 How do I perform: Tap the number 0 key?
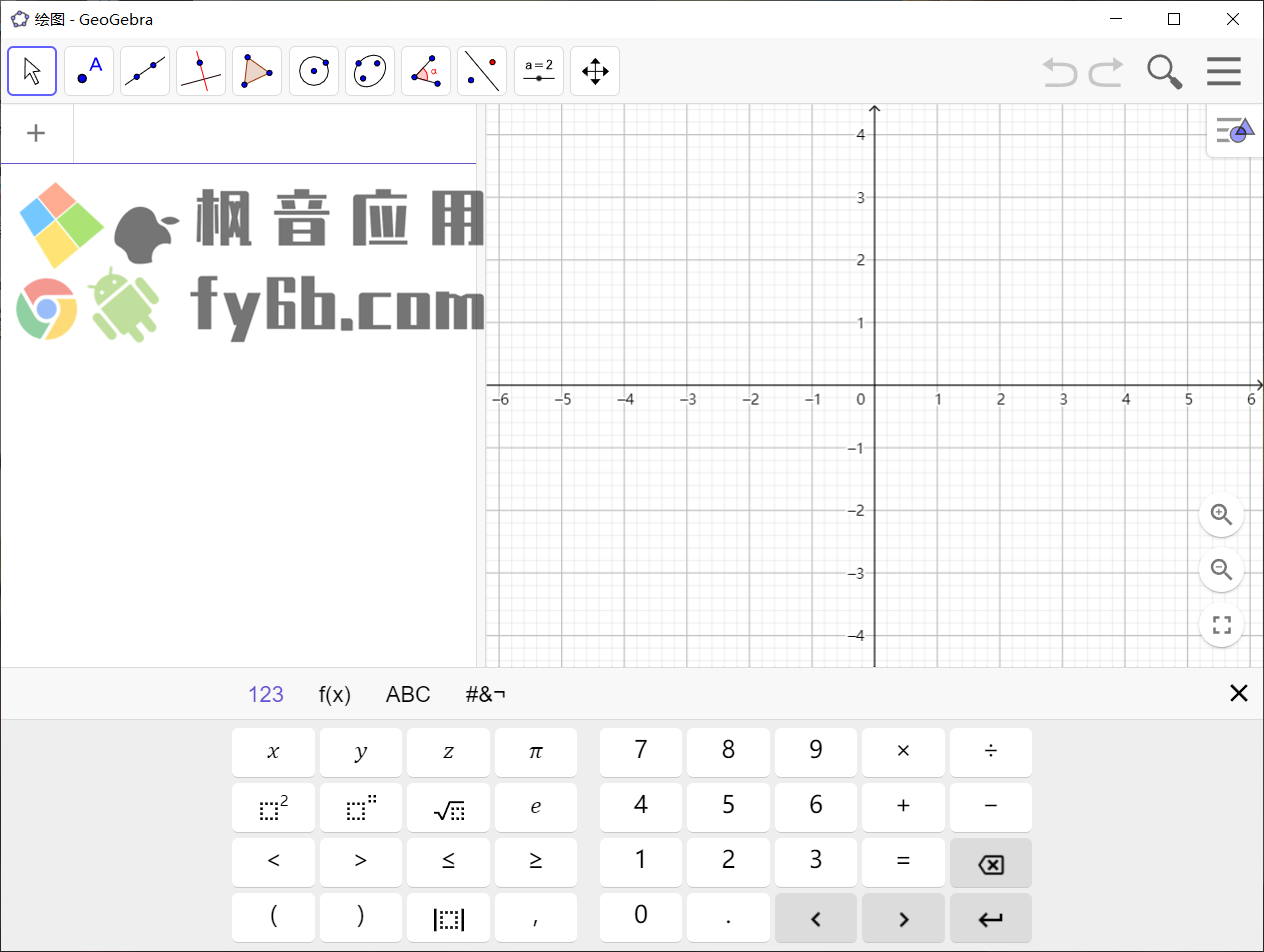click(x=641, y=917)
